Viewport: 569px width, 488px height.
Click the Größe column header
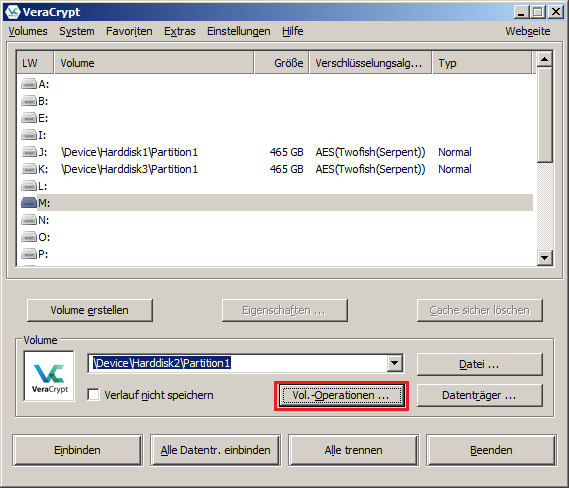click(282, 63)
